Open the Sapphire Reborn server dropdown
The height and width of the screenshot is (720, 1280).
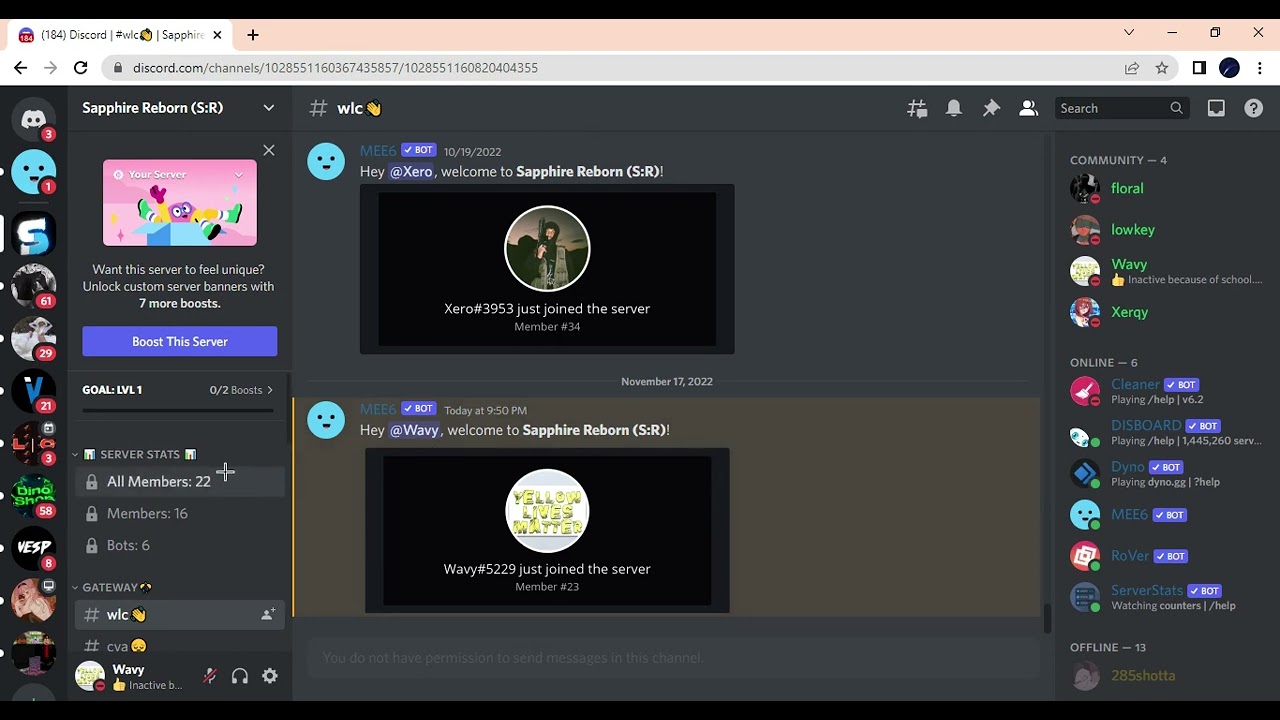(x=180, y=108)
